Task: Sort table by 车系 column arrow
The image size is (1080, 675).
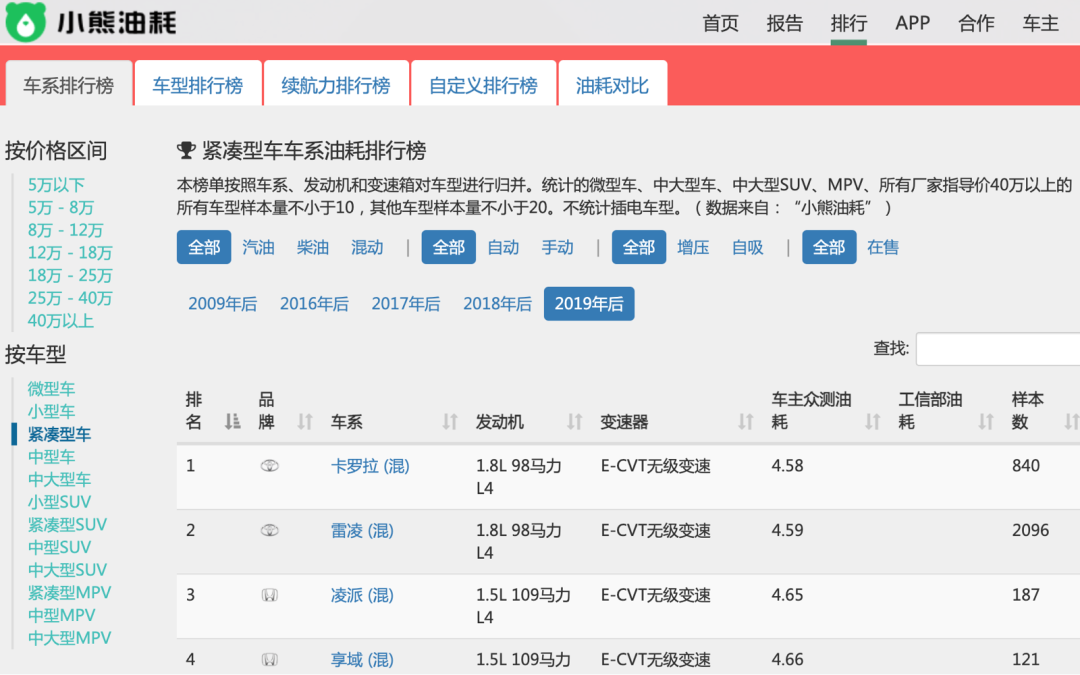Action: tap(450, 422)
